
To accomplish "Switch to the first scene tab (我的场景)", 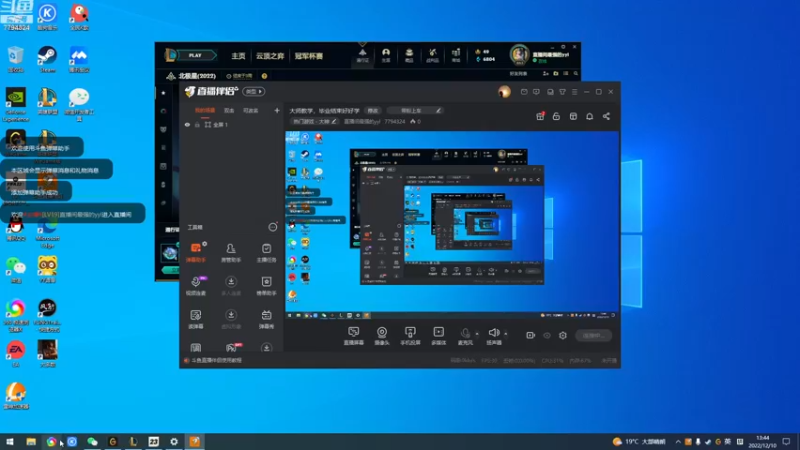I will (205, 110).
